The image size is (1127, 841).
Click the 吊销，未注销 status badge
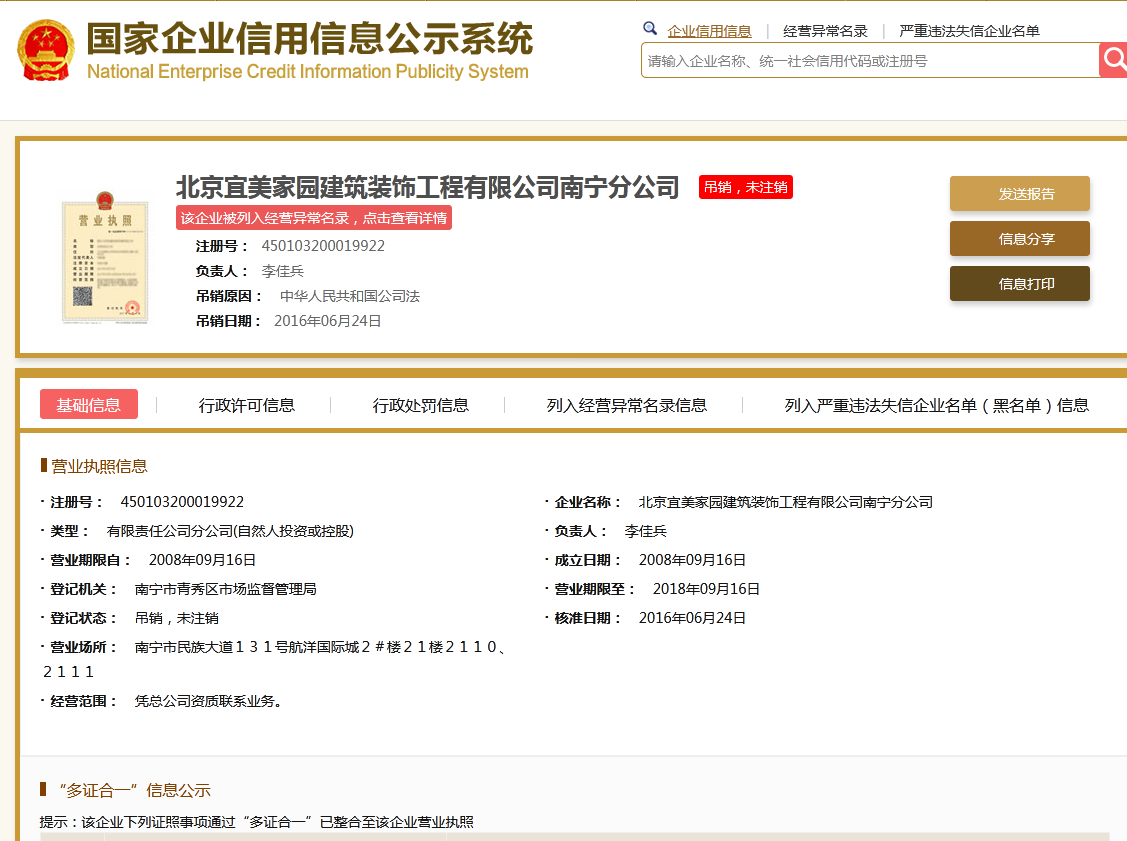point(746,187)
